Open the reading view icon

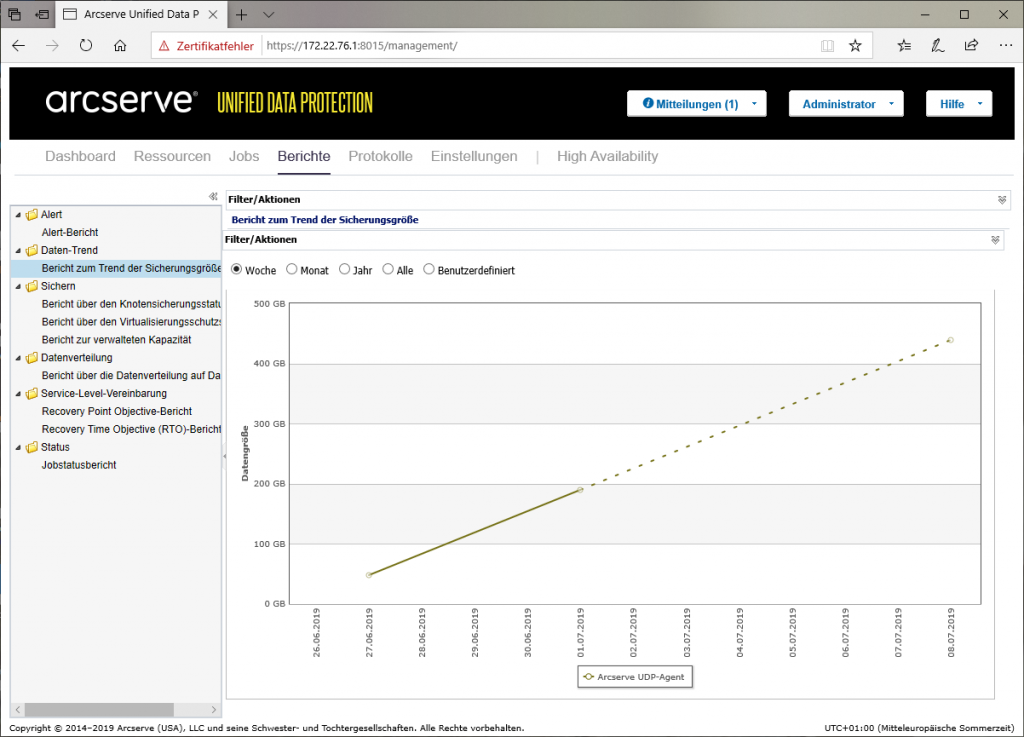[x=827, y=45]
